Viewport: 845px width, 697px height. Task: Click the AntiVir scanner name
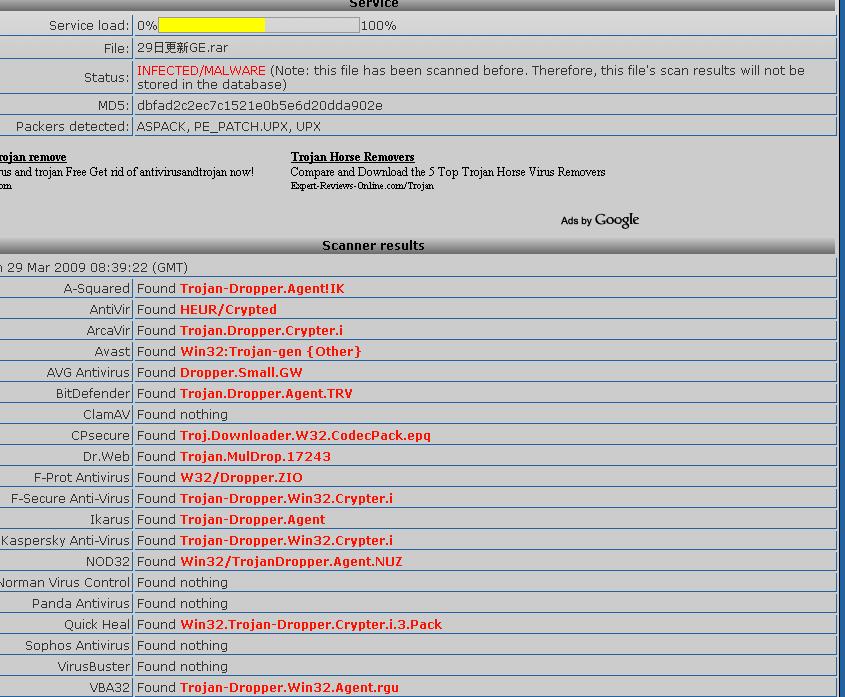coord(110,310)
